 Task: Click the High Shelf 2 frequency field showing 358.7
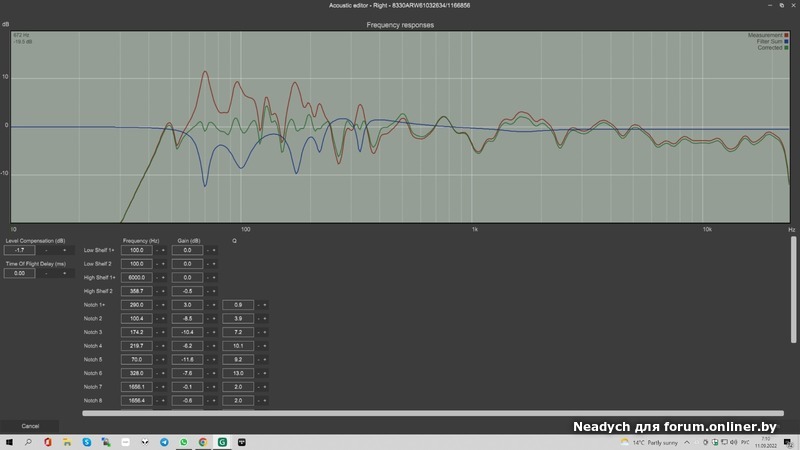click(137, 291)
